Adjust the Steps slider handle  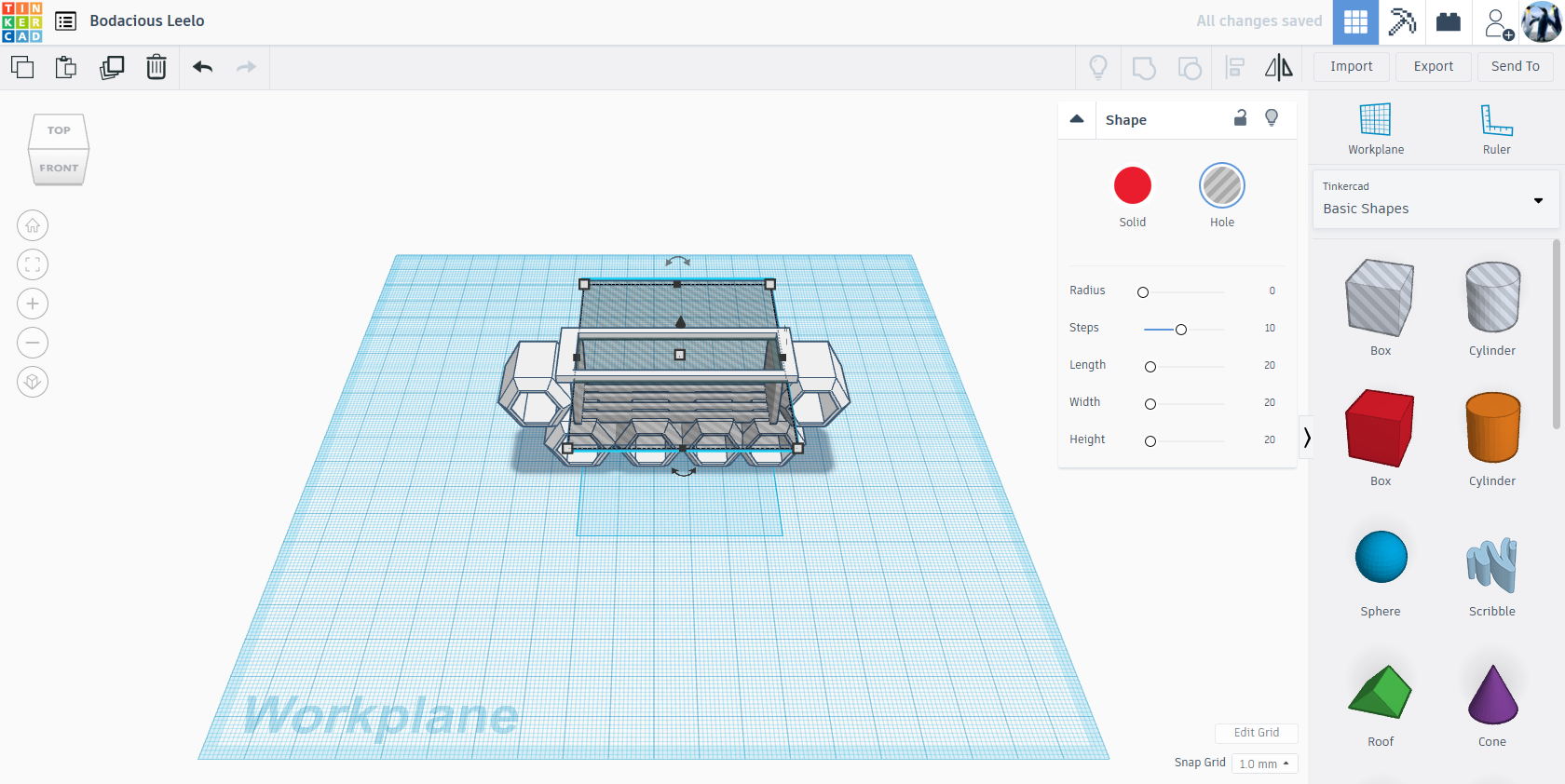click(1181, 330)
